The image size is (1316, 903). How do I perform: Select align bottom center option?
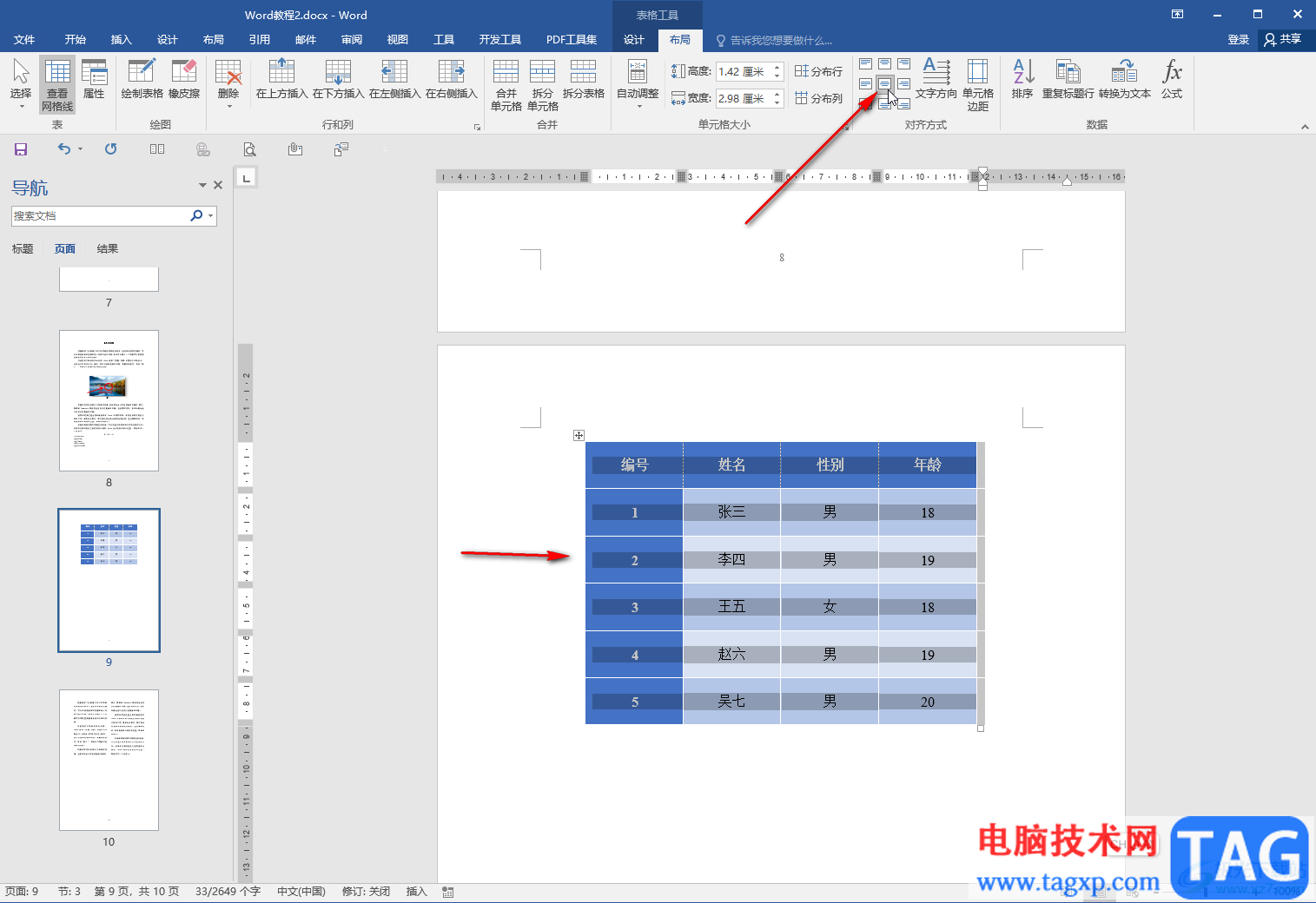pyautogui.click(x=884, y=103)
